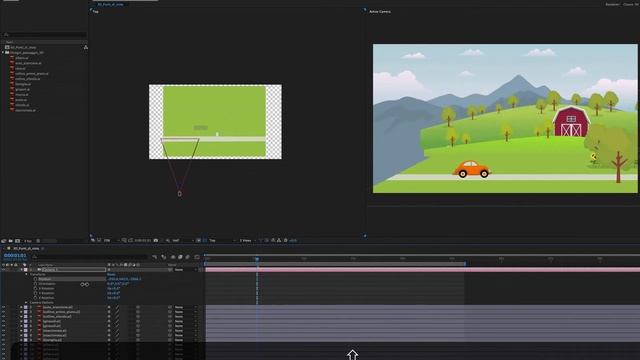
Task: Hide the Camera 1 layer via eye toggle
Action: [x=4, y=270]
